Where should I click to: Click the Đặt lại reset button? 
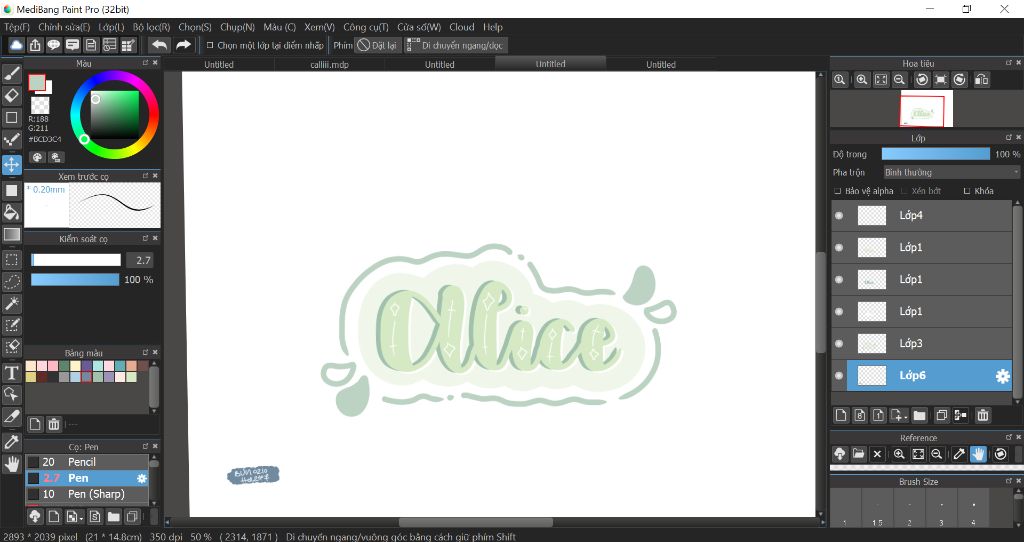[x=377, y=45]
